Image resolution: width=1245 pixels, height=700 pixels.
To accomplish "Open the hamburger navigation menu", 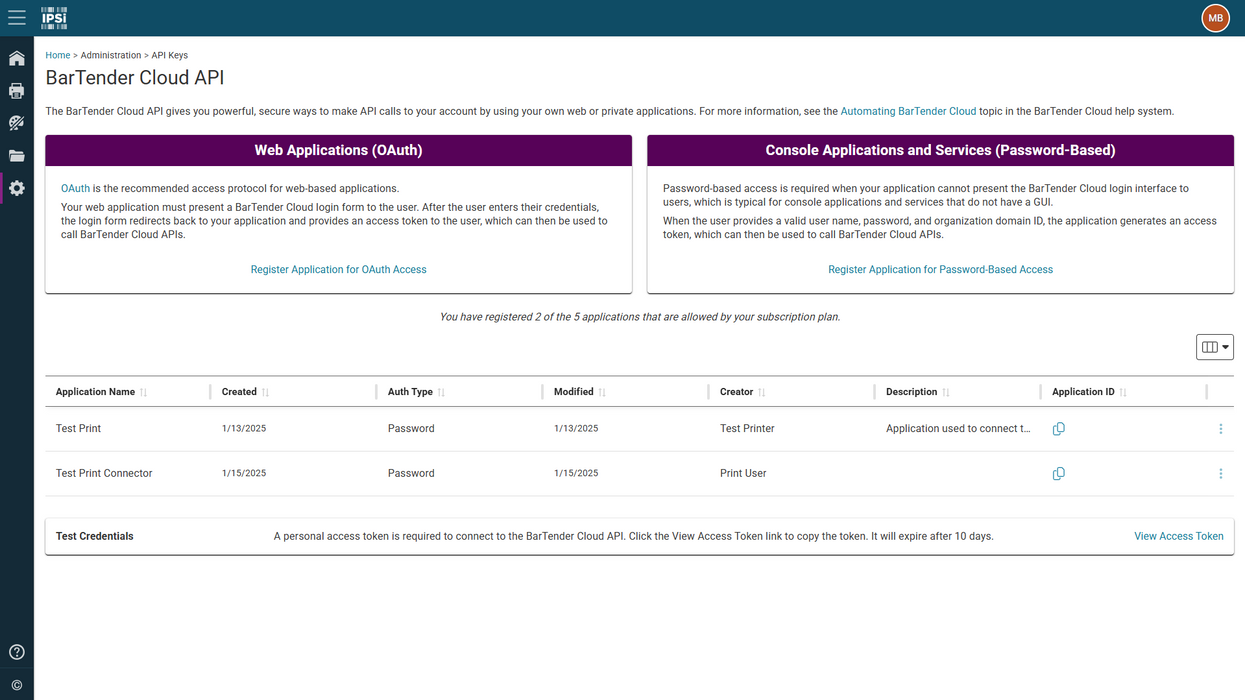I will pyautogui.click(x=17, y=18).
